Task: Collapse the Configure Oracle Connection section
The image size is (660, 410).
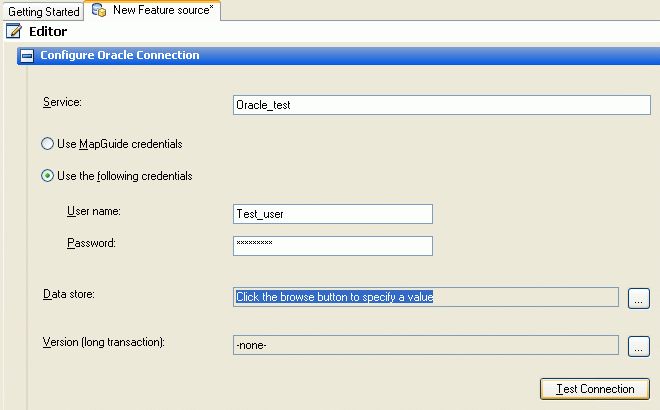Action: [27, 56]
